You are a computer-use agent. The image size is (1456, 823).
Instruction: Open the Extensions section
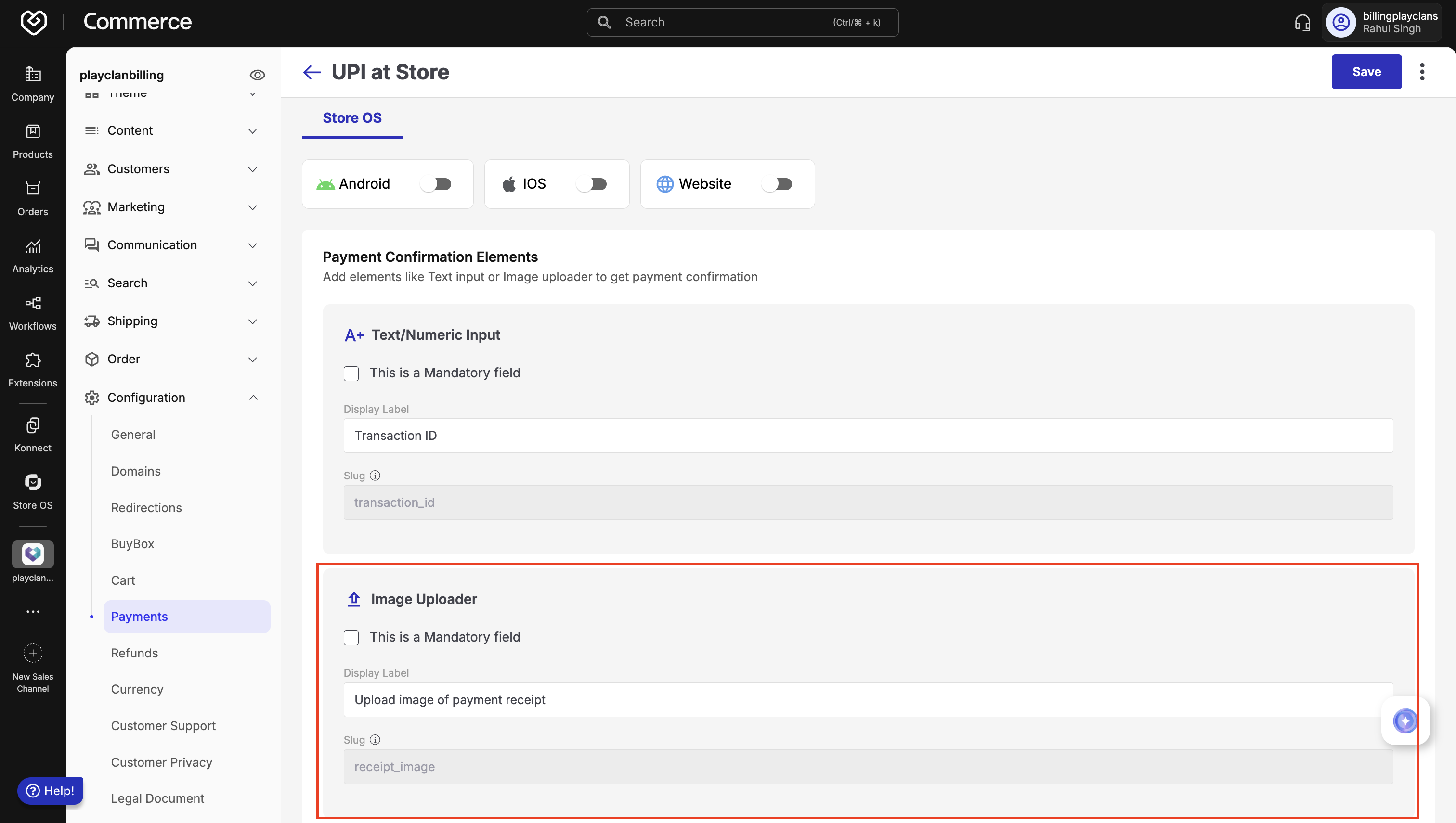click(x=33, y=370)
